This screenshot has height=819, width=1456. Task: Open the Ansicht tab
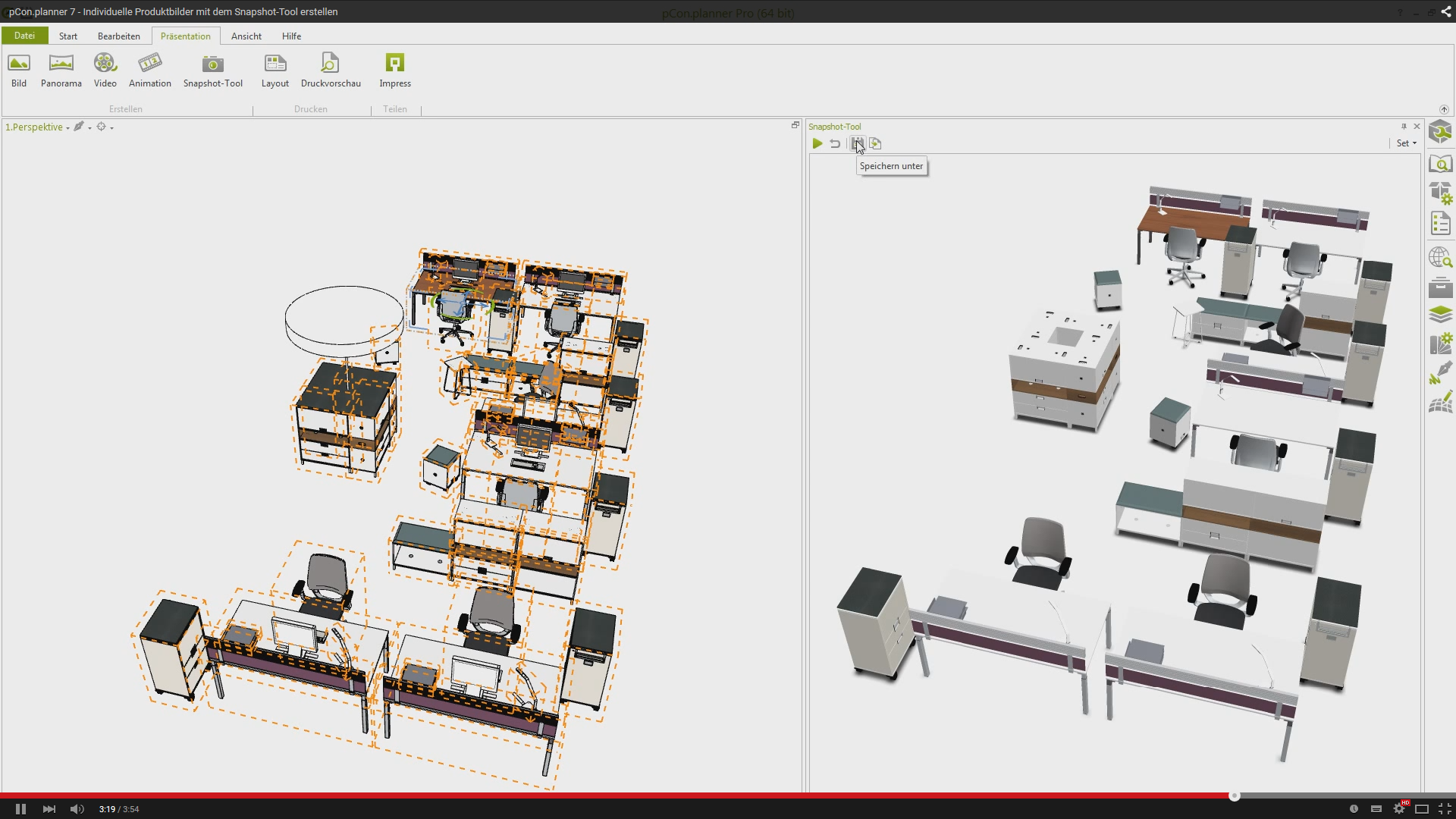tap(246, 36)
